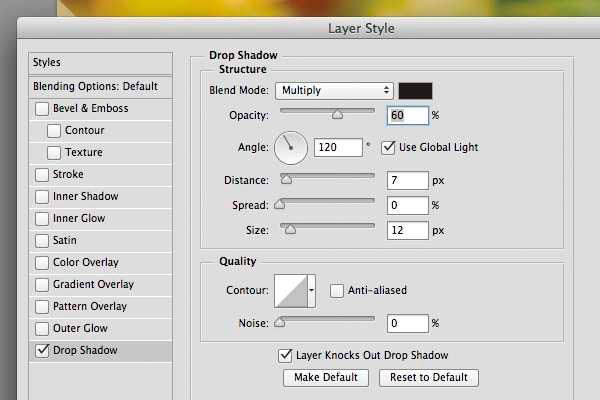The height and width of the screenshot is (400, 600).
Task: Enable the Stroke effect checkbox
Action: click(x=42, y=175)
